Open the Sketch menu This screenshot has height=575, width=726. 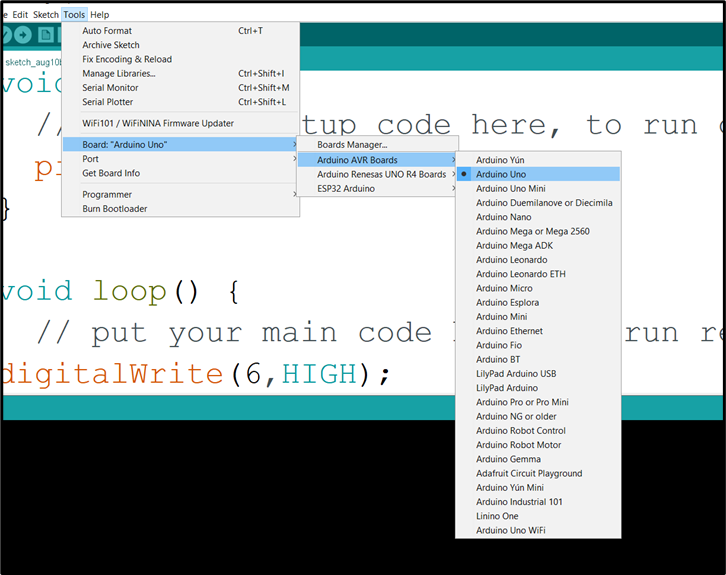click(45, 15)
